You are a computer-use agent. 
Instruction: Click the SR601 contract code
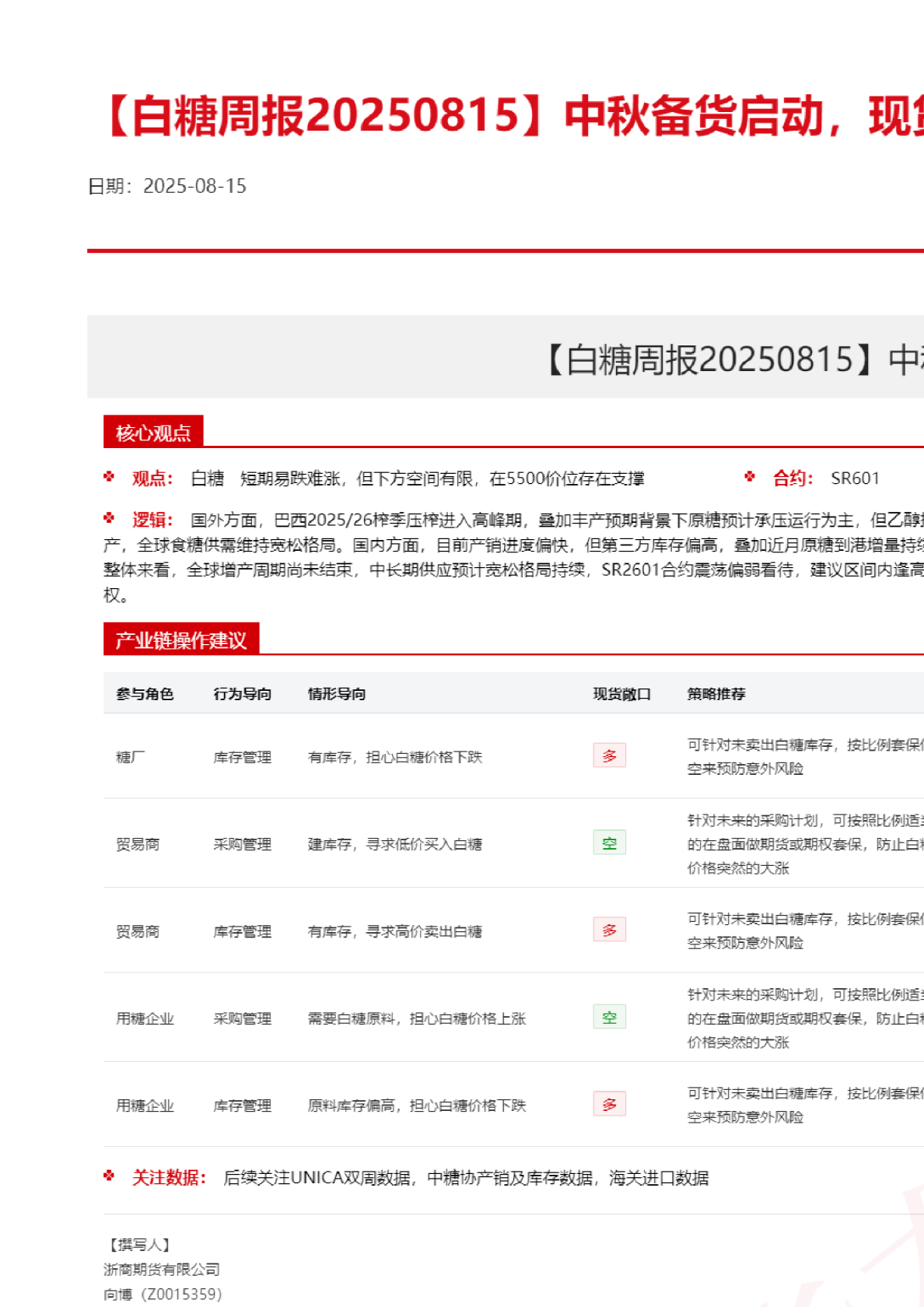(x=855, y=478)
